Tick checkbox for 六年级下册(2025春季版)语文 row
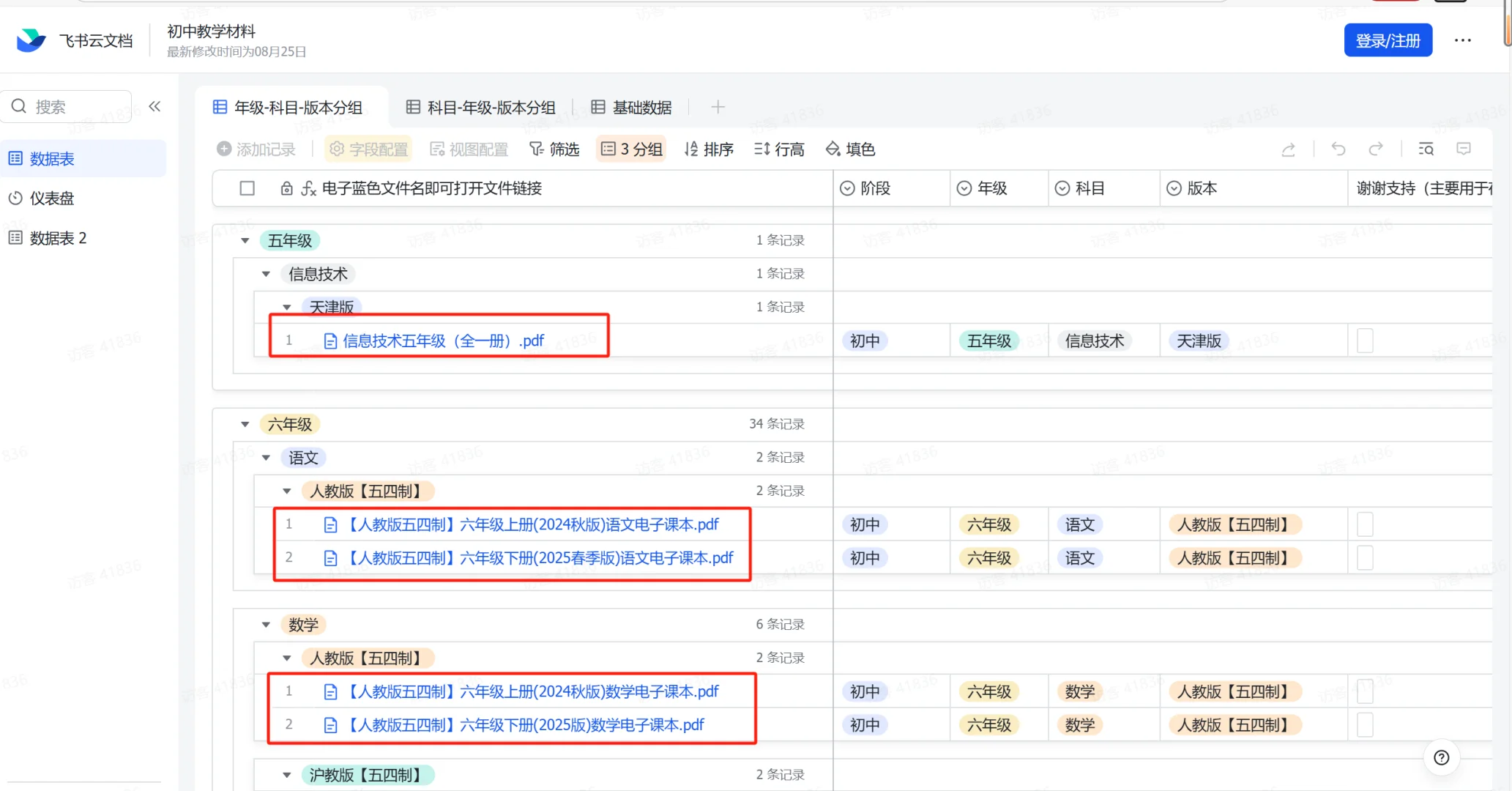 (x=1365, y=558)
